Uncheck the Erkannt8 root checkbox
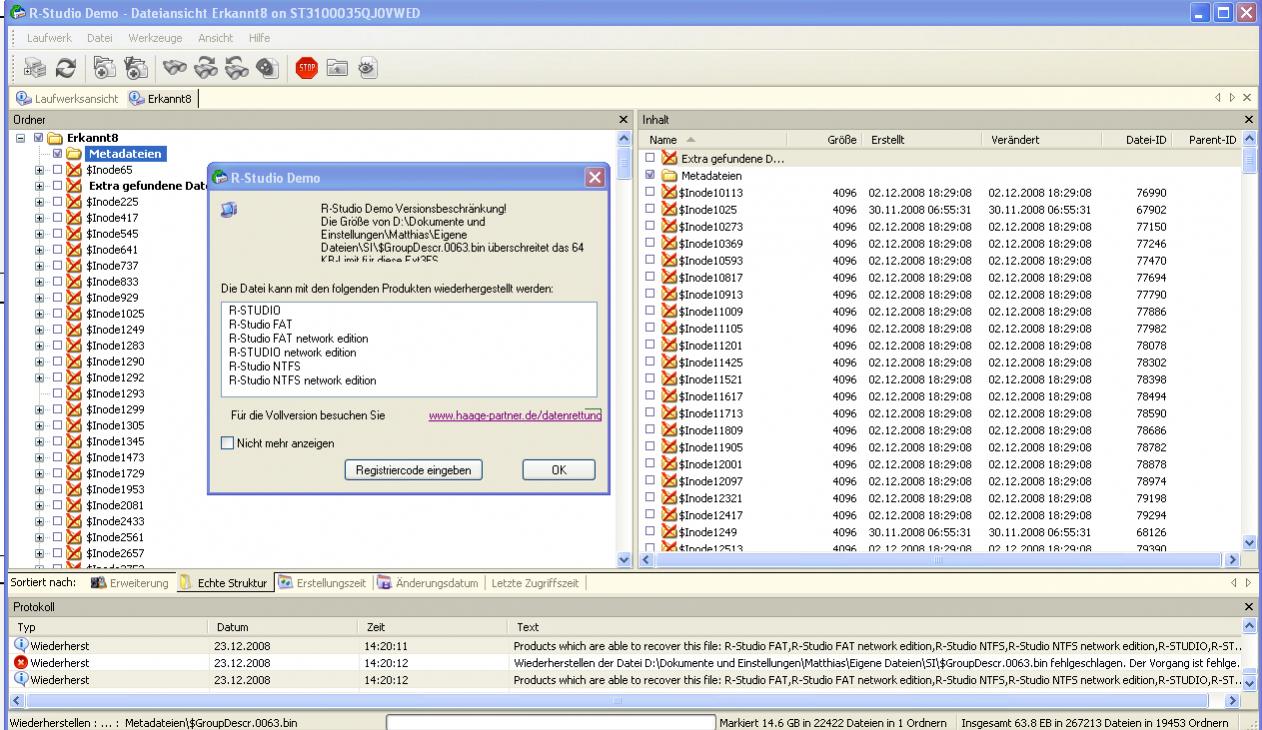The image size is (1262, 730). tap(39, 137)
